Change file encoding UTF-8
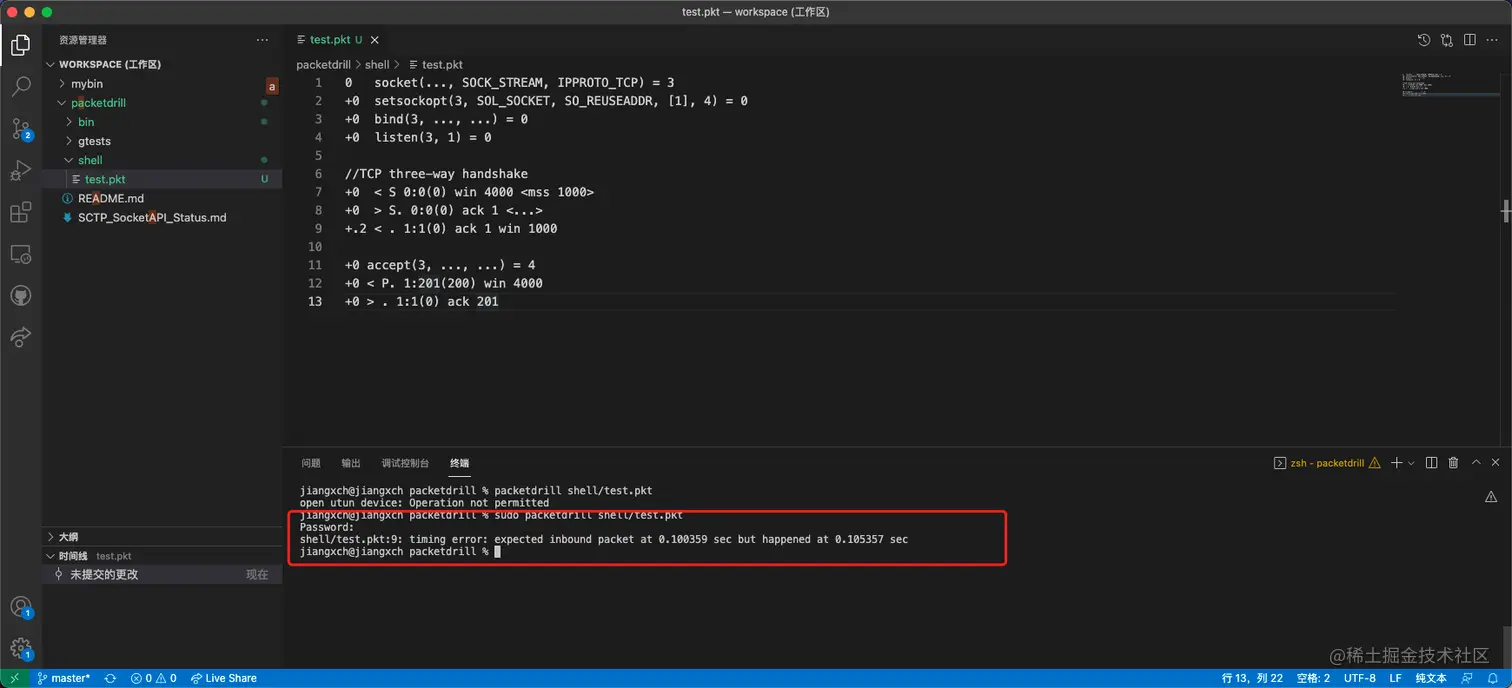This screenshot has width=1512, height=688. tap(1360, 678)
